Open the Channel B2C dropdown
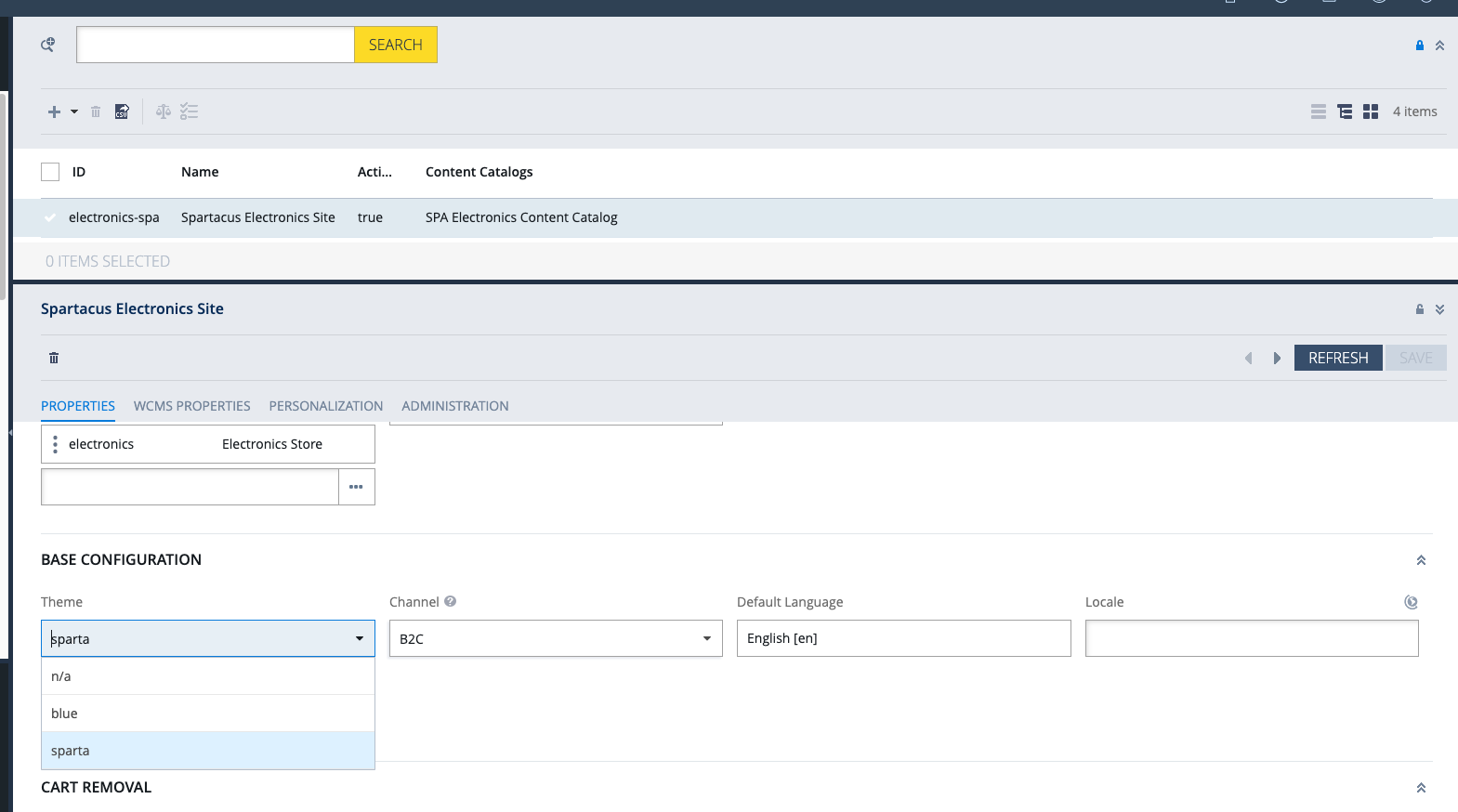 coord(556,638)
